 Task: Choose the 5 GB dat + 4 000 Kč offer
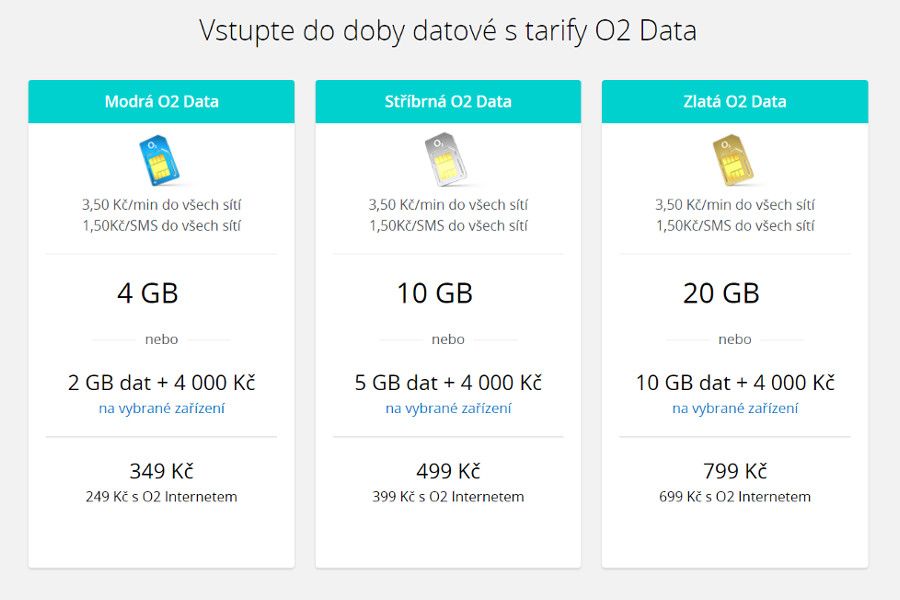pos(448,382)
